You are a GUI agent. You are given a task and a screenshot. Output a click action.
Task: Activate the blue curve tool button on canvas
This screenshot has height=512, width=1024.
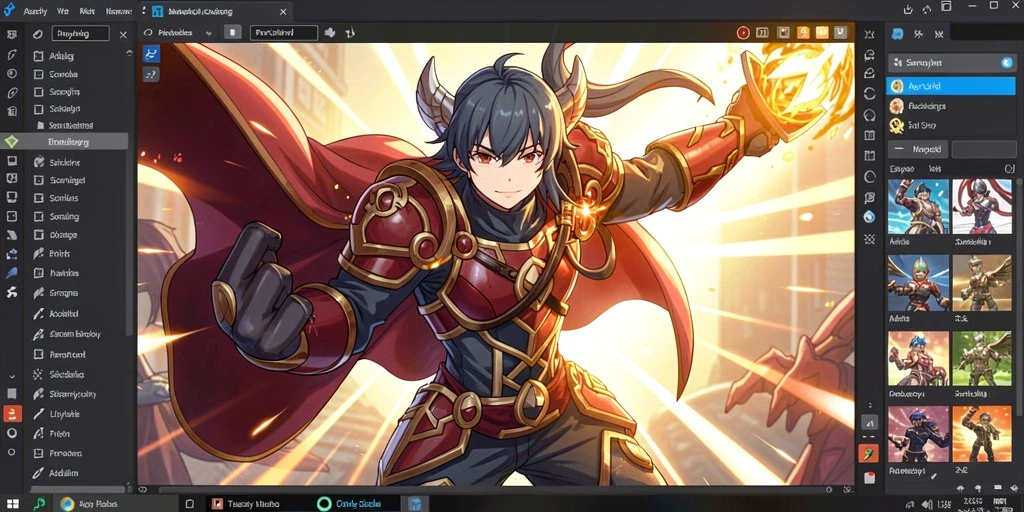coord(152,54)
